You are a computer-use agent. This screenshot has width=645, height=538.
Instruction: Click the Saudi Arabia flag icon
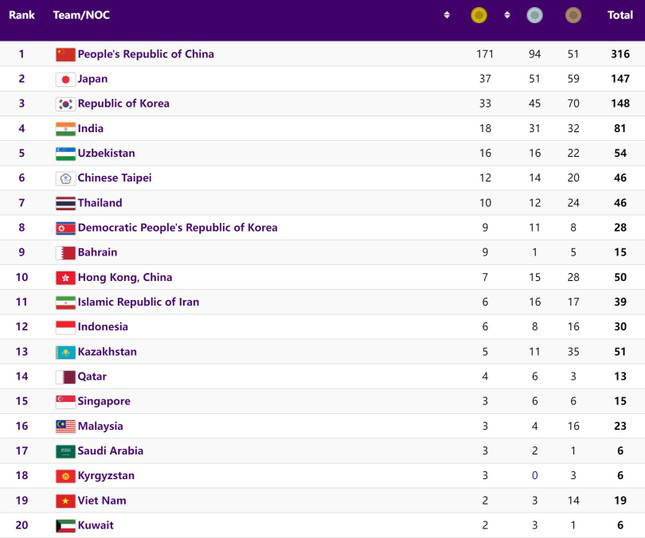coord(65,451)
